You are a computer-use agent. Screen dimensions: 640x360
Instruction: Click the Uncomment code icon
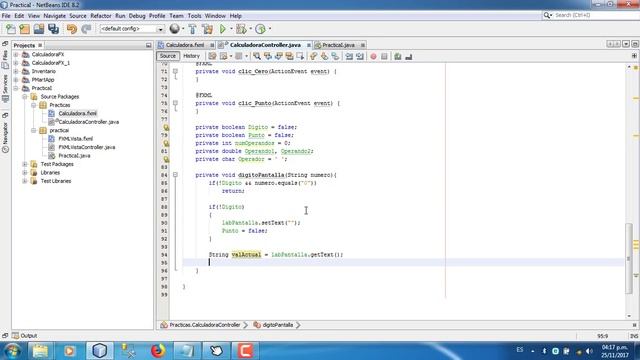click(409, 56)
